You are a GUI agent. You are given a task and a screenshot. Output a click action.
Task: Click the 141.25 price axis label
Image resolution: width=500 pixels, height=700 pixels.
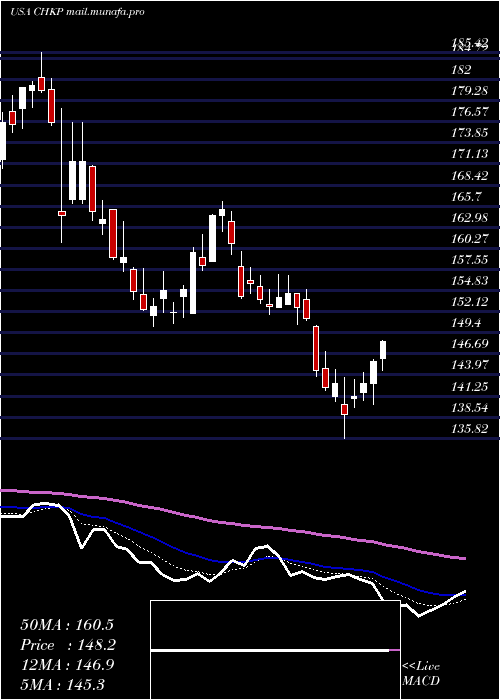tap(470, 386)
